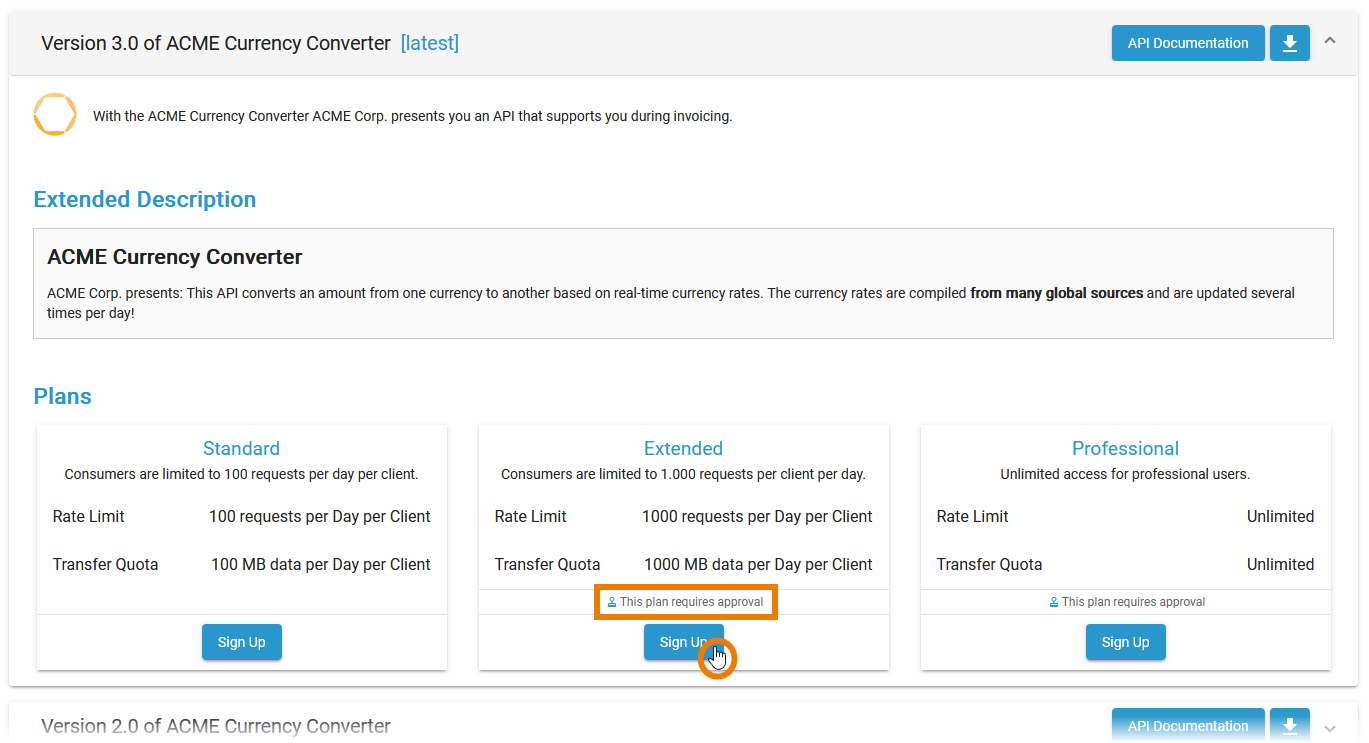
Task: Click approval person icon in Extended plan
Action: [x=612, y=602]
